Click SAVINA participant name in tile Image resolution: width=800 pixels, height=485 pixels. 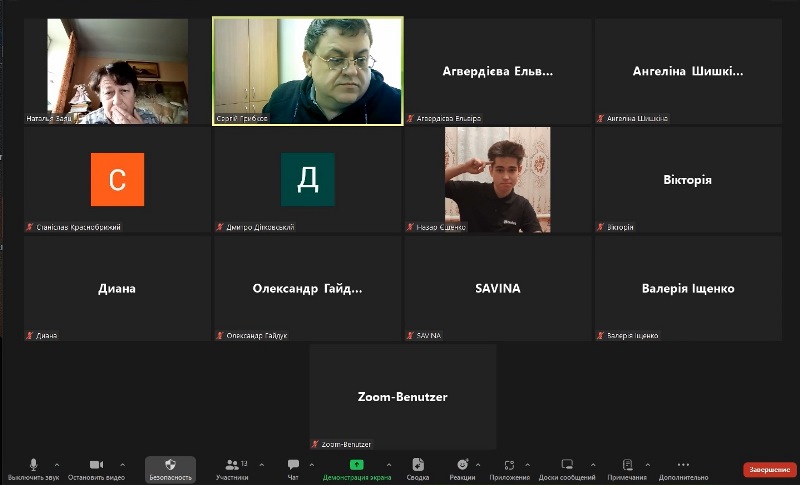click(x=497, y=289)
